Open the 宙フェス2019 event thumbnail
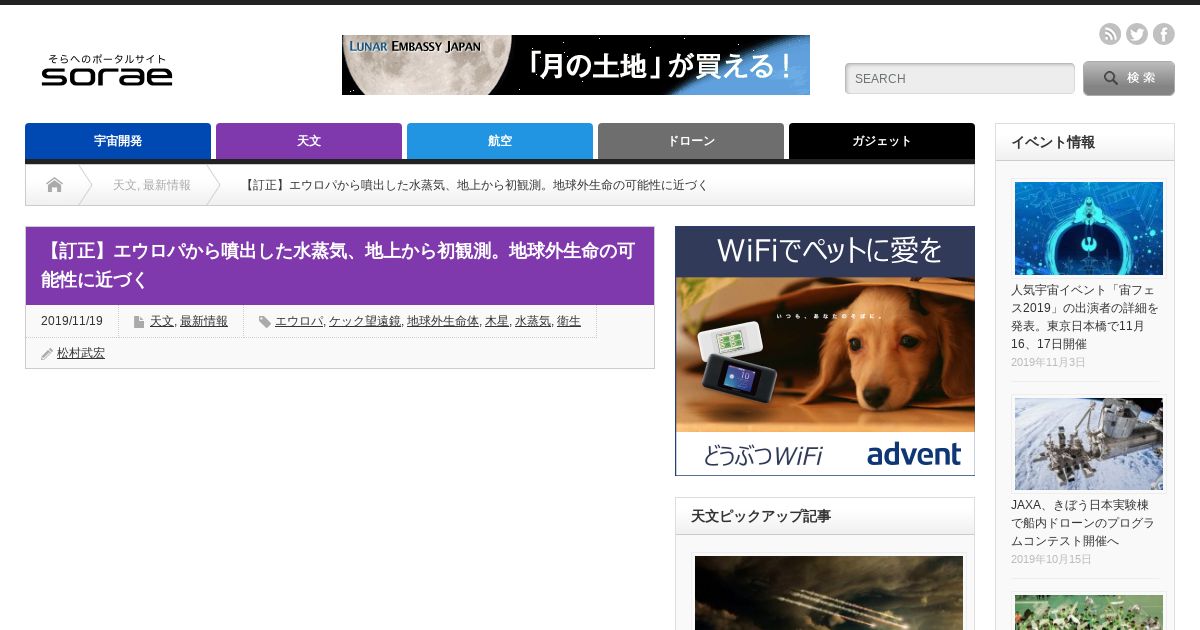Image resolution: width=1200 pixels, height=630 pixels. (1089, 228)
